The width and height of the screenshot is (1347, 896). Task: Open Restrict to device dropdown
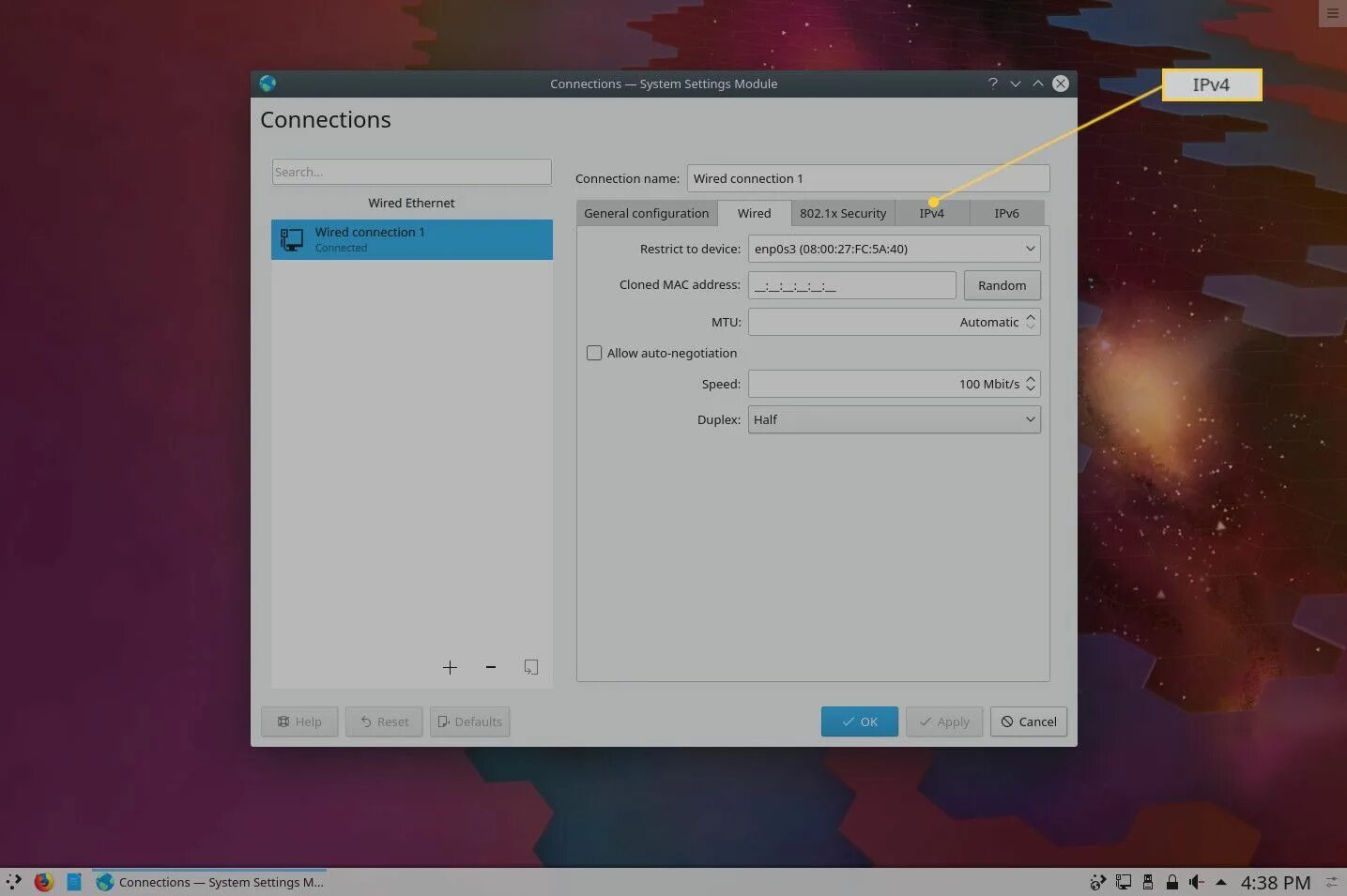894,249
